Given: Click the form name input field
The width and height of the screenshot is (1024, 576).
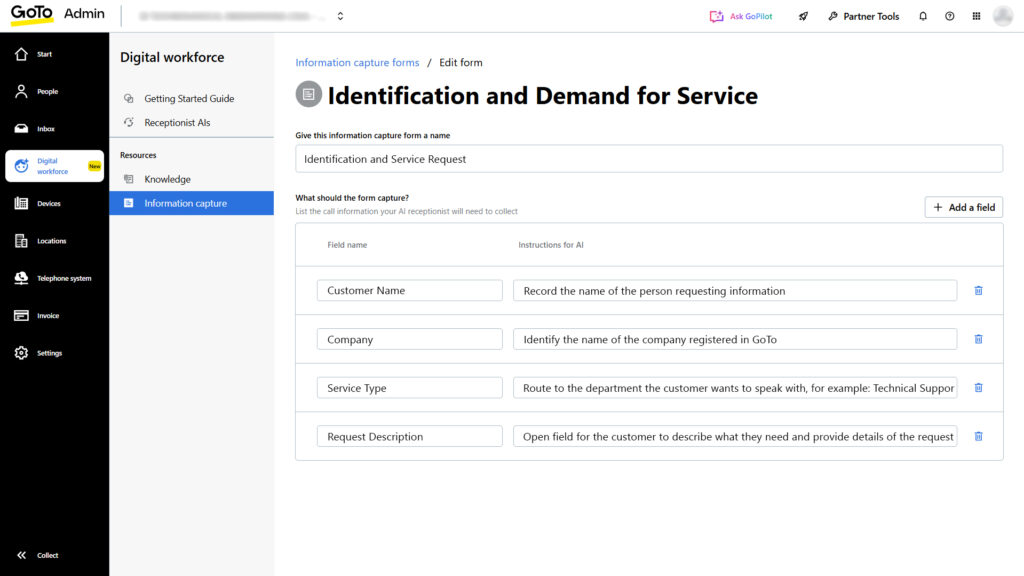Looking at the screenshot, I should (x=648, y=159).
